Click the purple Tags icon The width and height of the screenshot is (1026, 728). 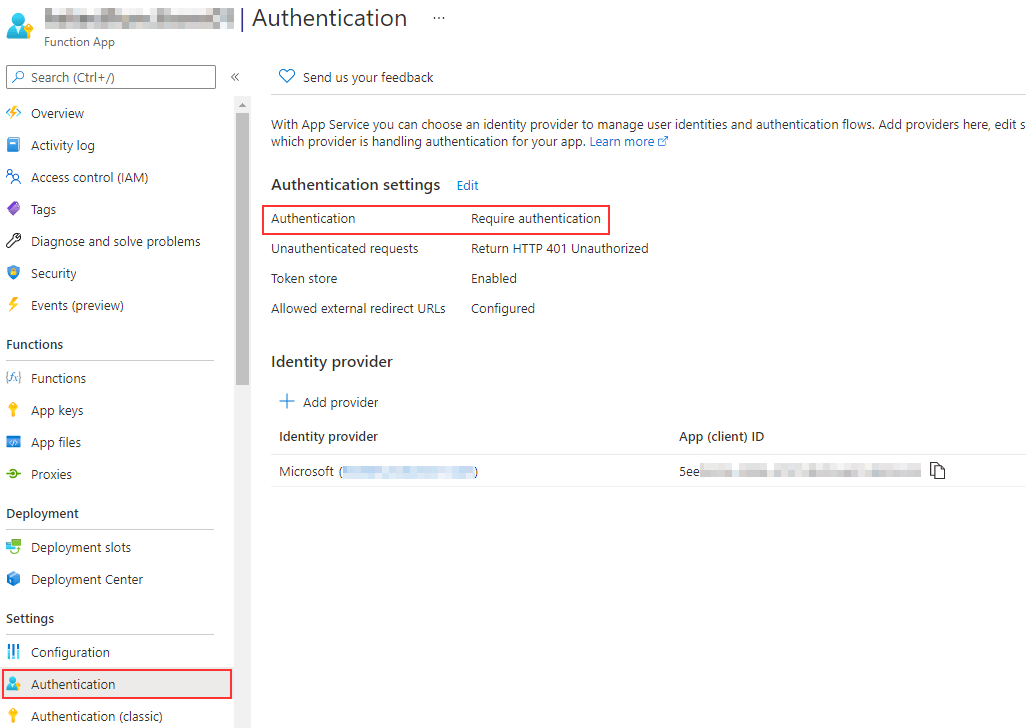tap(13, 209)
